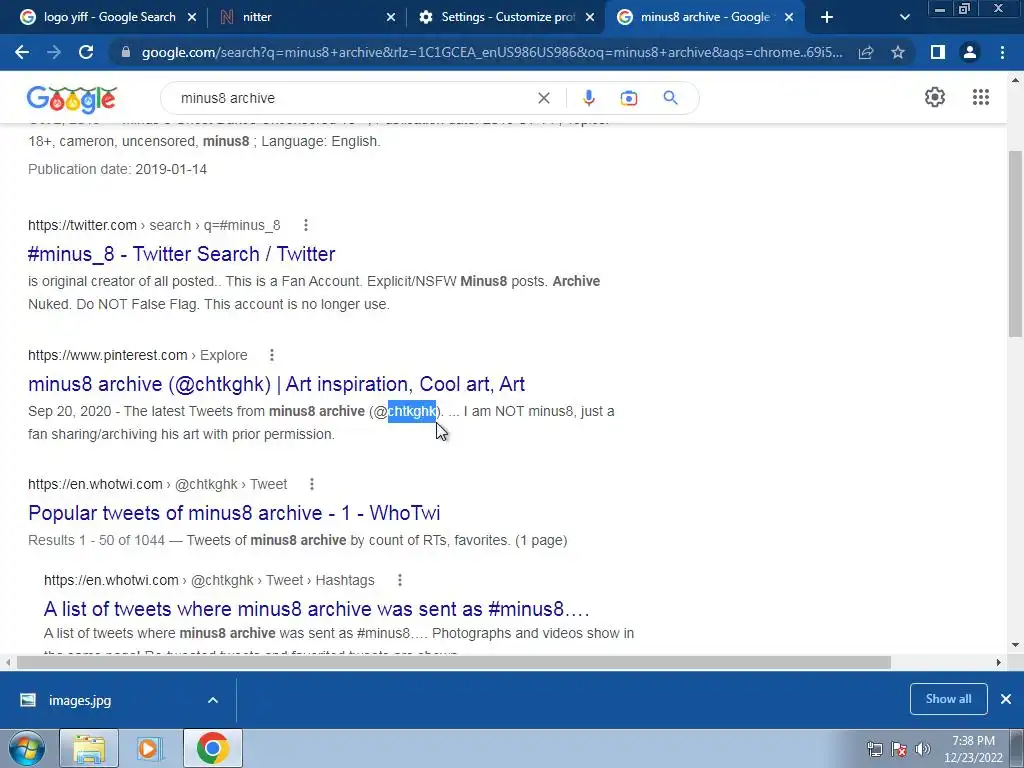Click the scroll down arrow
The width and height of the screenshot is (1024, 768).
(x=1016, y=645)
